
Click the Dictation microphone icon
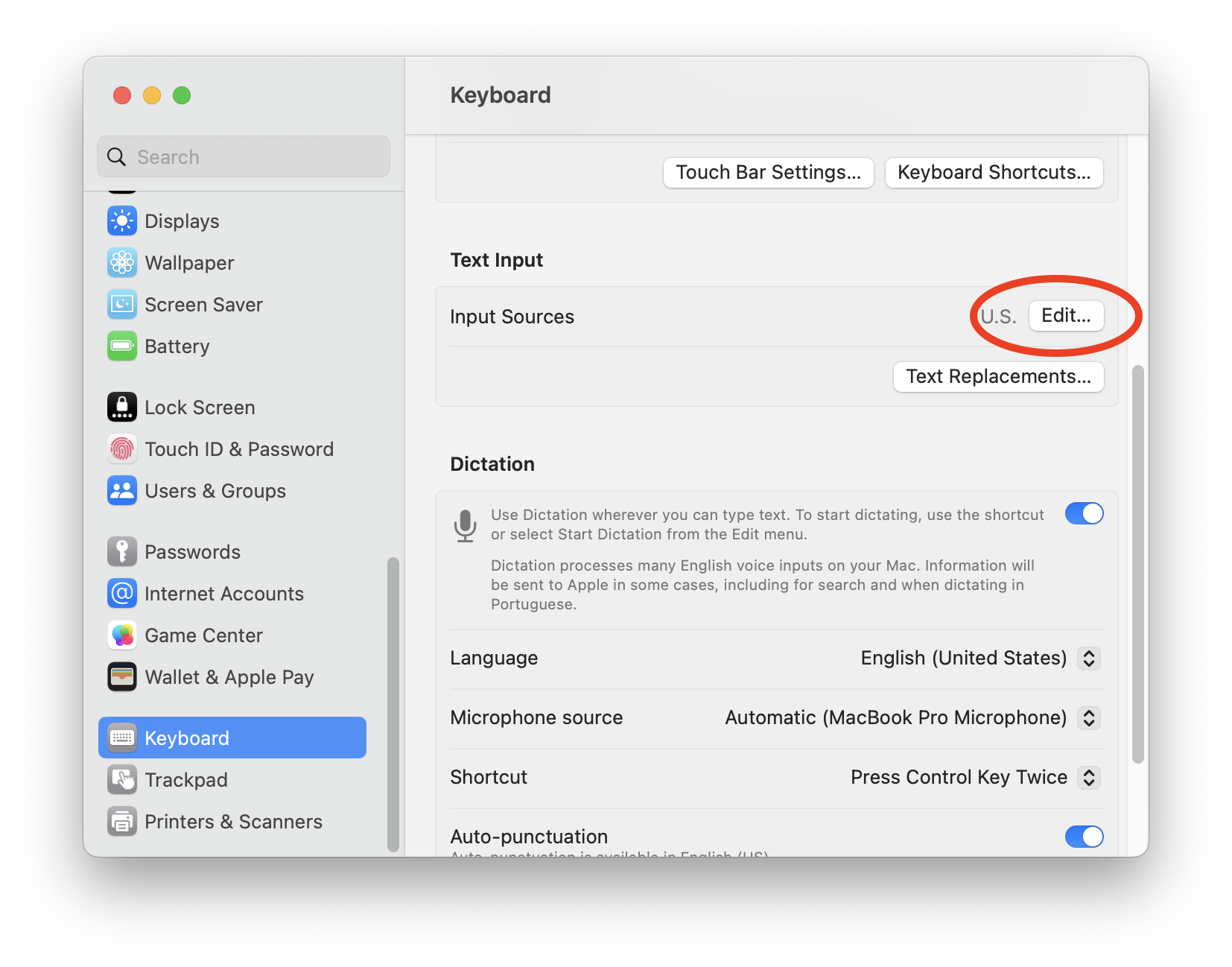point(466,526)
